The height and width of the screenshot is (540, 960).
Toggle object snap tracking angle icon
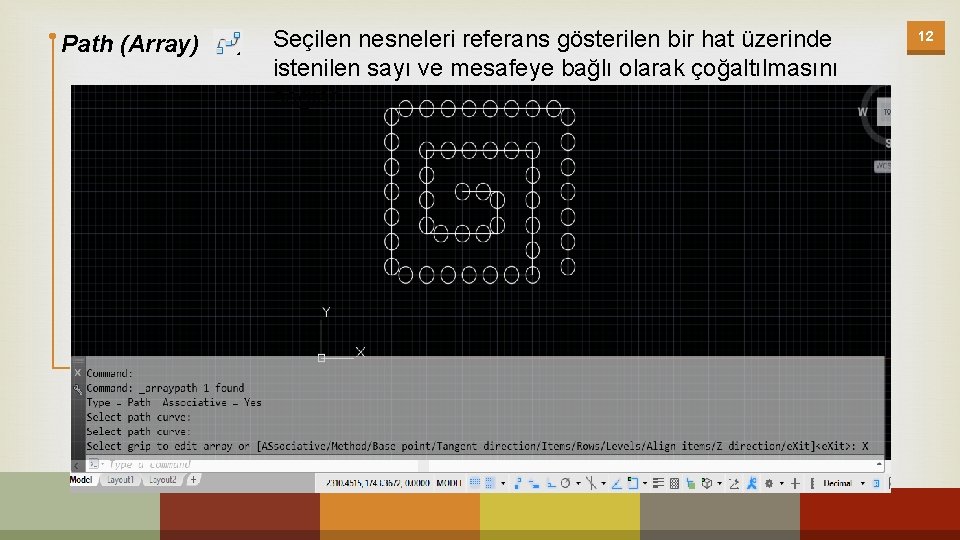tap(617, 483)
